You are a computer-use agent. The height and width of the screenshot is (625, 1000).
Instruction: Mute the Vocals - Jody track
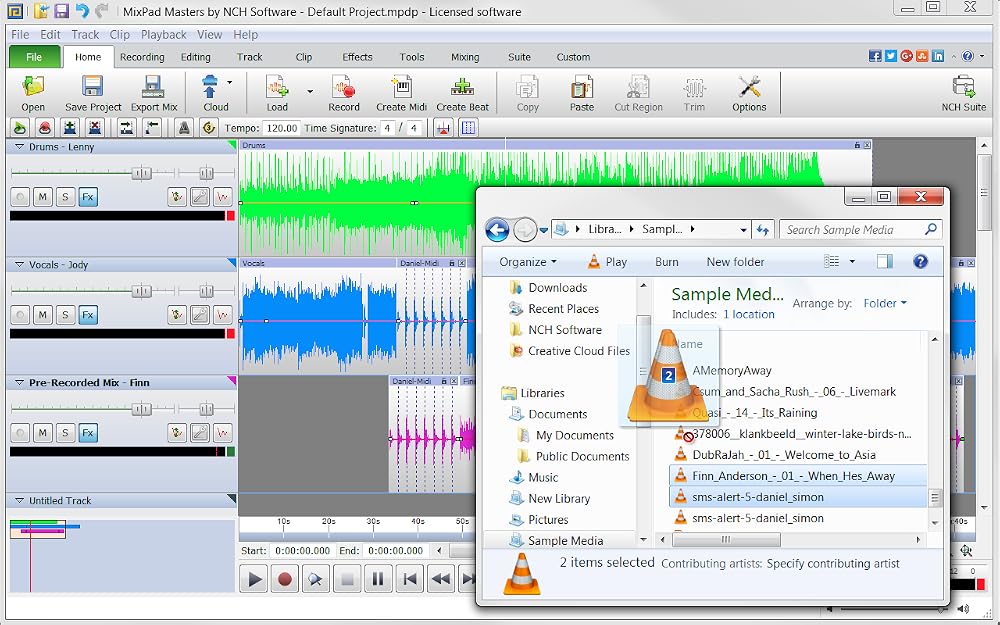click(43, 314)
